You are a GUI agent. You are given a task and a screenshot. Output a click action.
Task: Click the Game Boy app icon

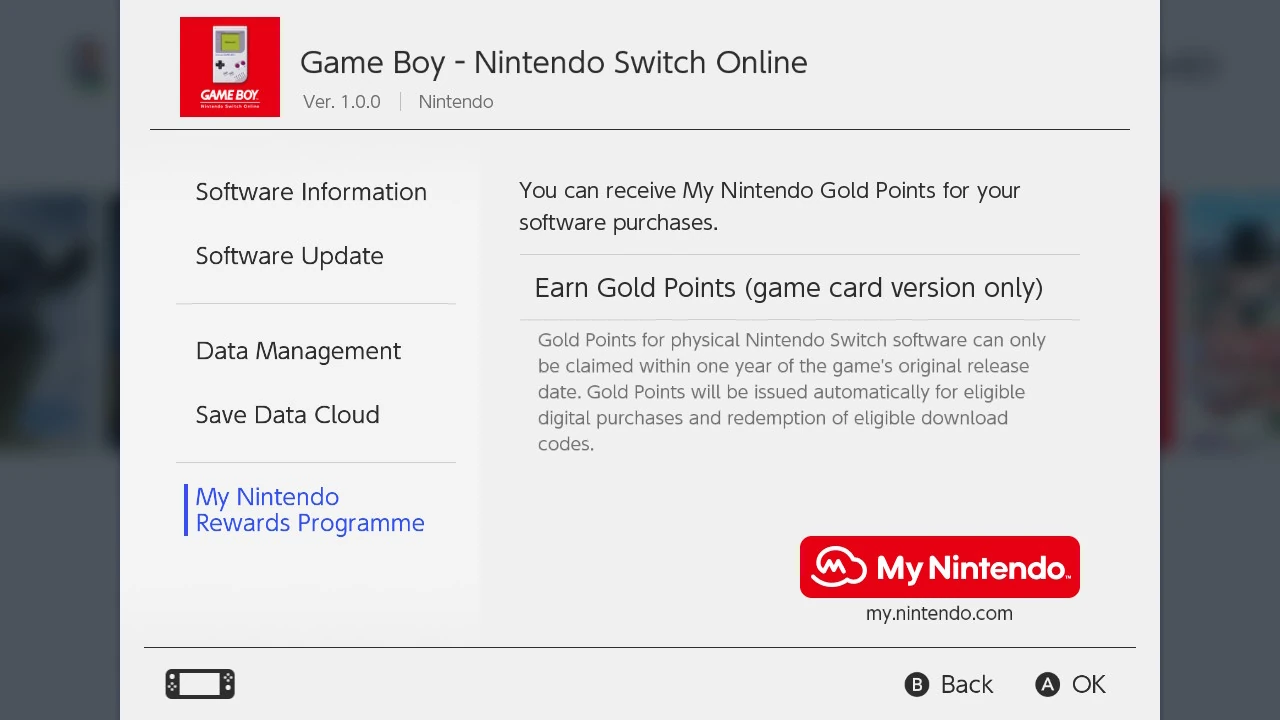coord(230,67)
